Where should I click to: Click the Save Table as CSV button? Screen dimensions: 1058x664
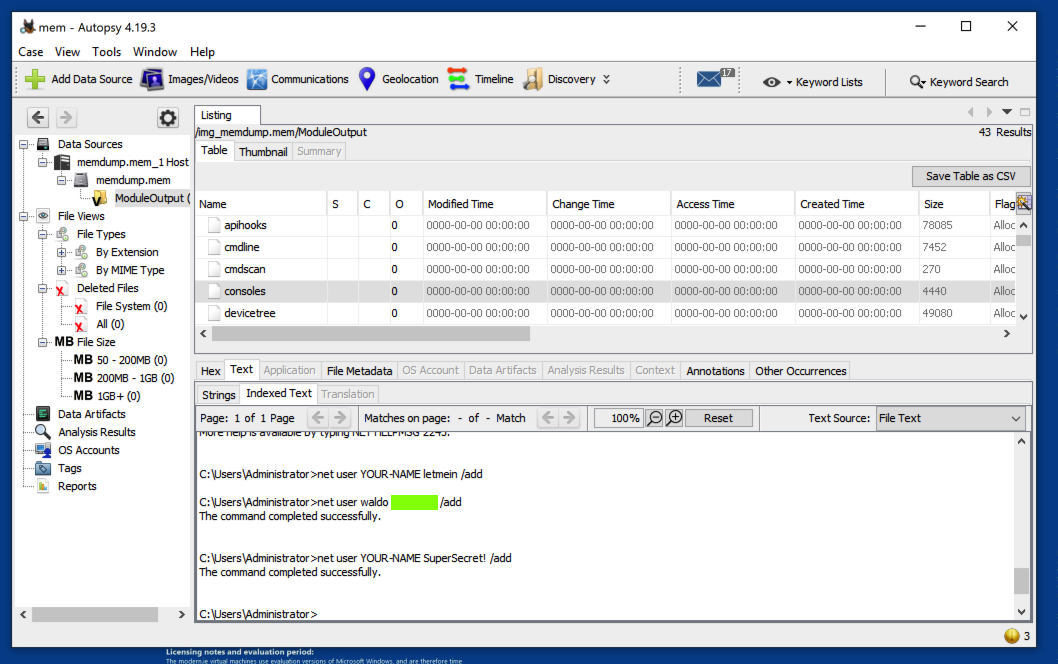(x=969, y=176)
